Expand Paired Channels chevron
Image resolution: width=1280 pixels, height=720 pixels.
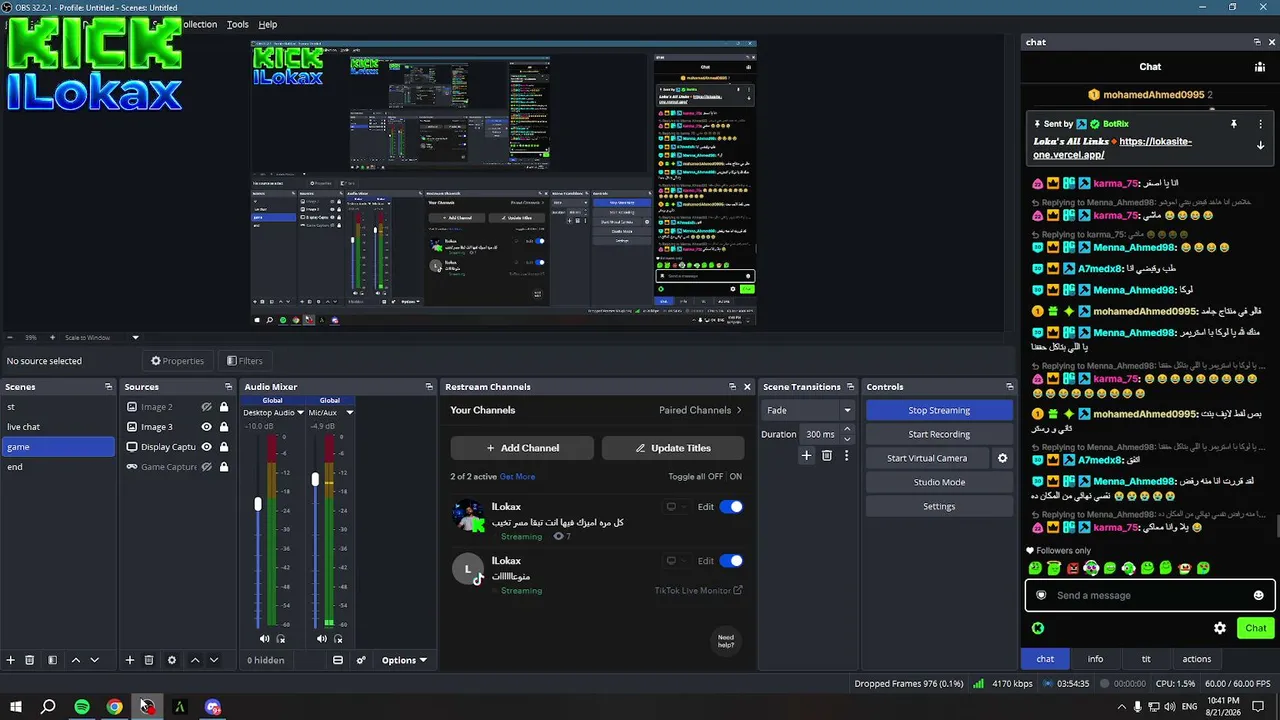coord(739,410)
